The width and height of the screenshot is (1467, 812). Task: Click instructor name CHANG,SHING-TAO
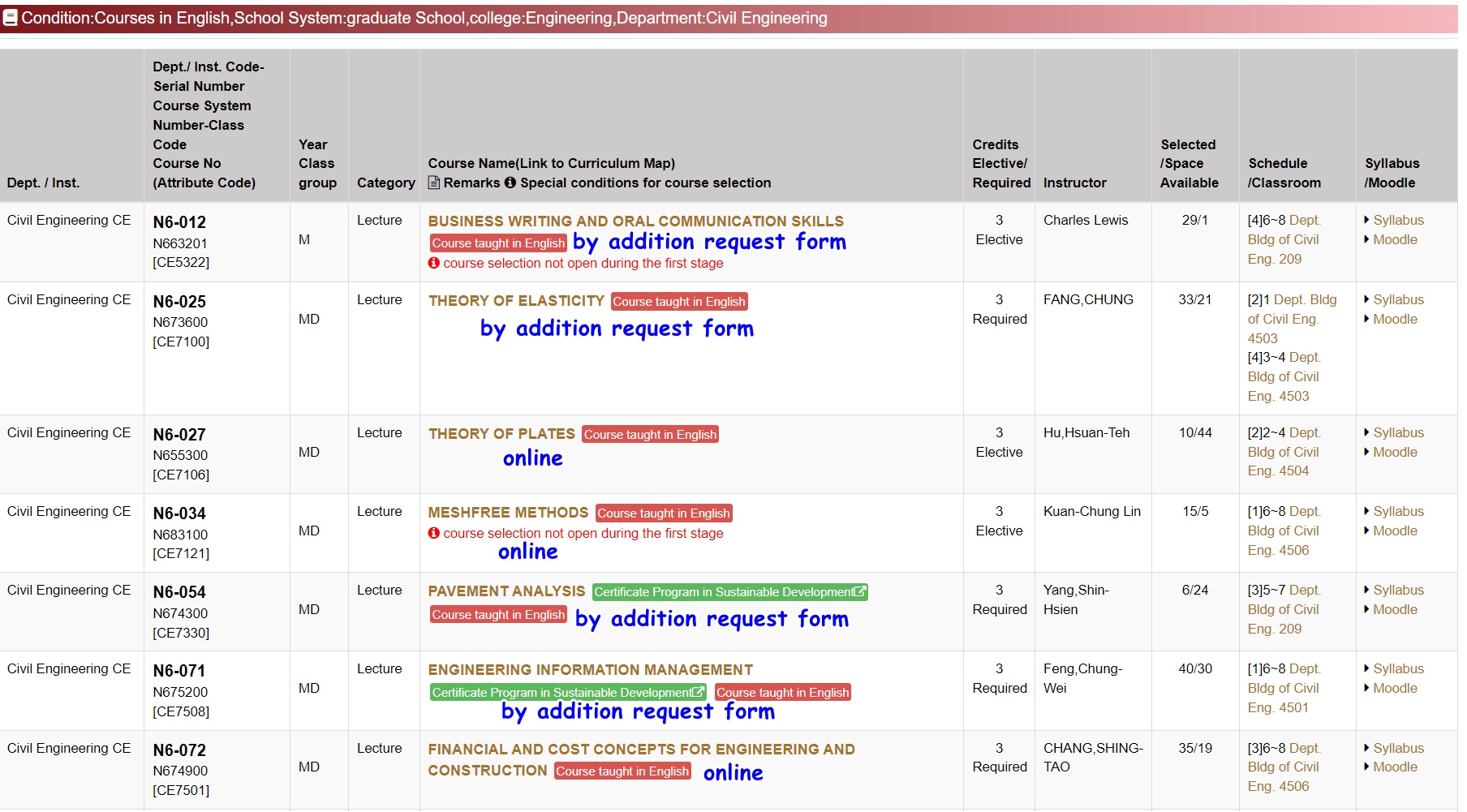[x=1093, y=757]
